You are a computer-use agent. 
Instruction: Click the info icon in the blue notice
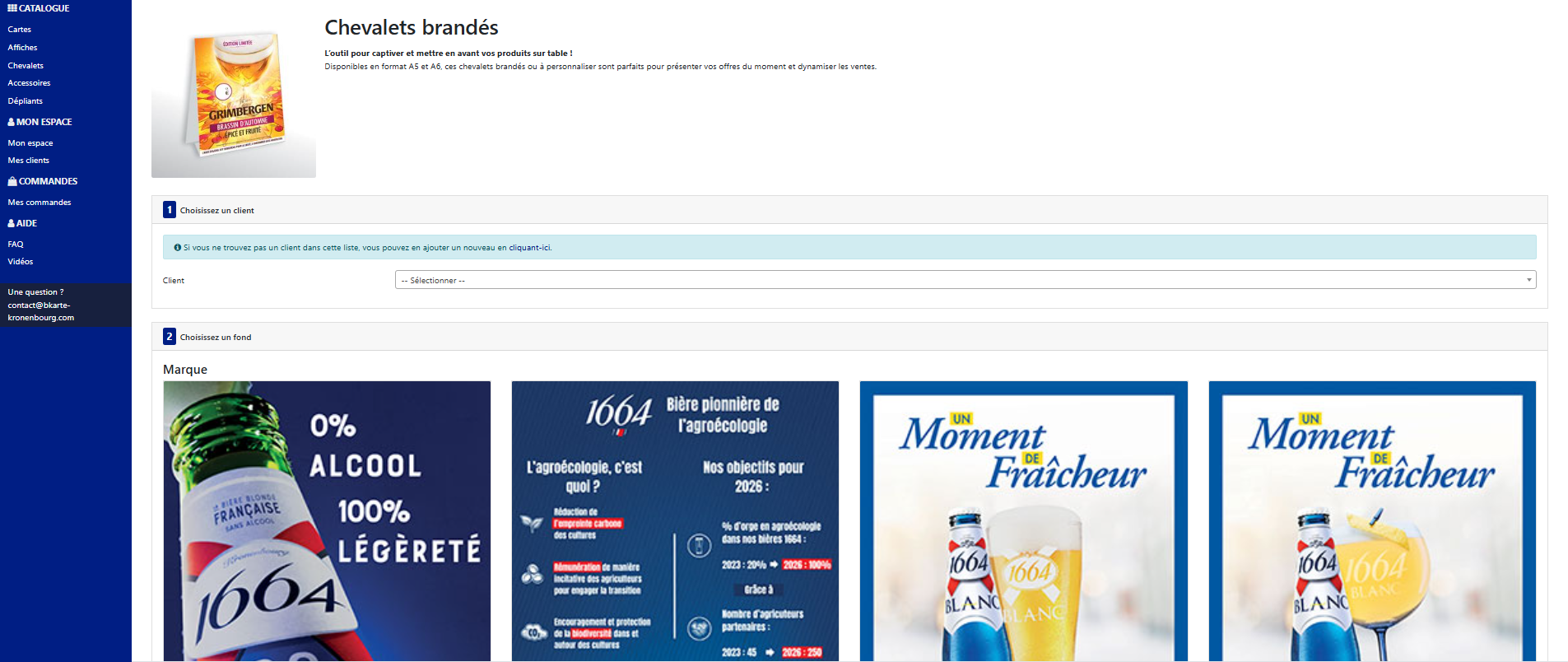tap(177, 247)
